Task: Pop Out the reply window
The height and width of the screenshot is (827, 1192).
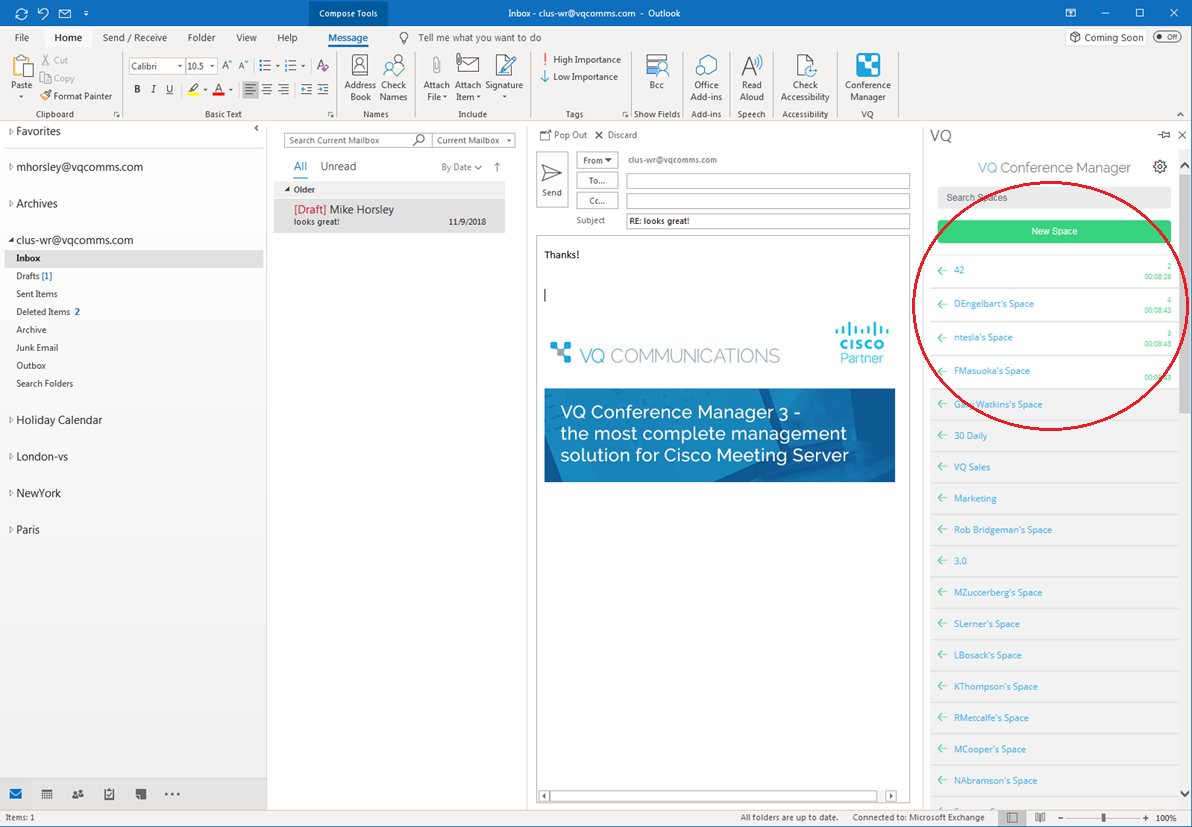Action: pos(563,135)
